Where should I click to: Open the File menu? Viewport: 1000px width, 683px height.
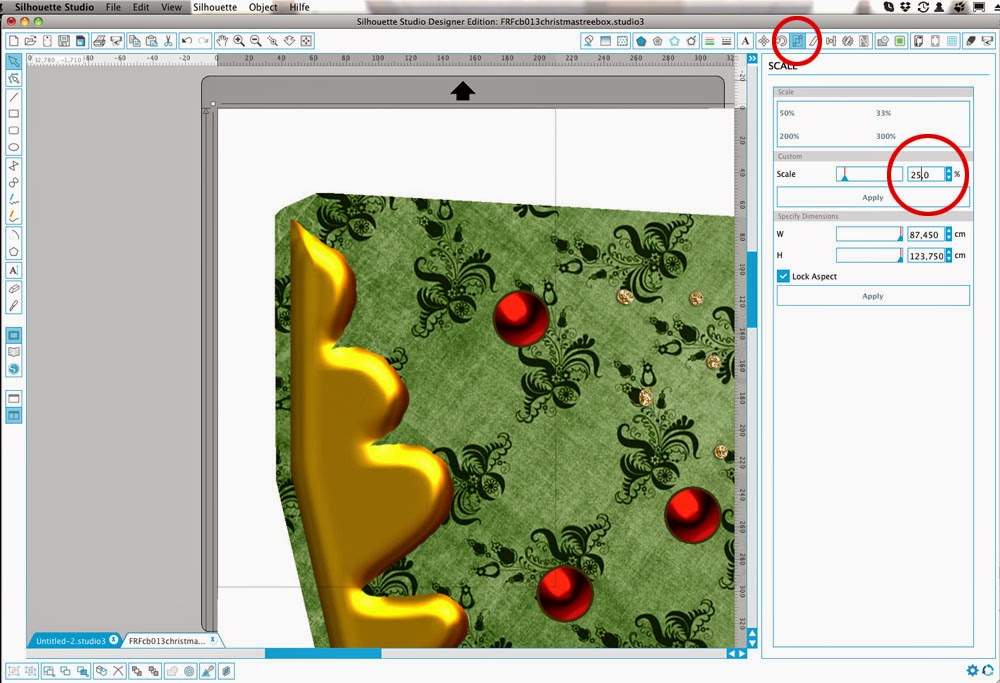113,7
